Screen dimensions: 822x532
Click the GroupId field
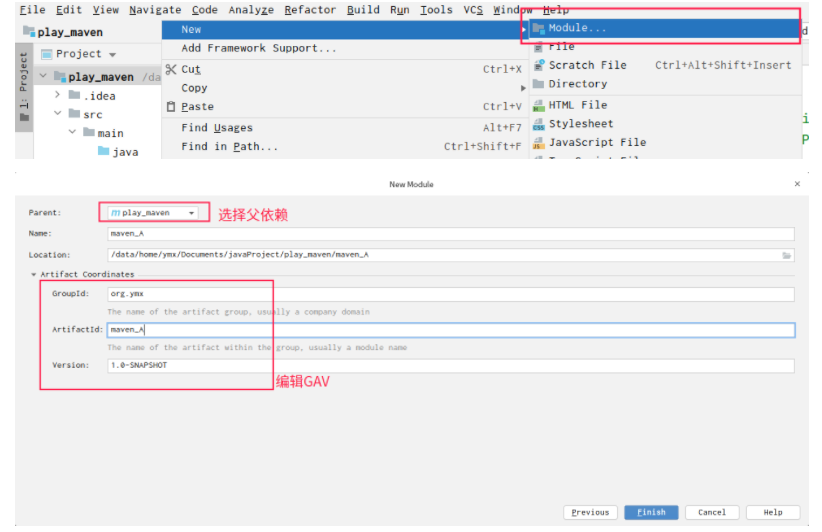point(451,294)
